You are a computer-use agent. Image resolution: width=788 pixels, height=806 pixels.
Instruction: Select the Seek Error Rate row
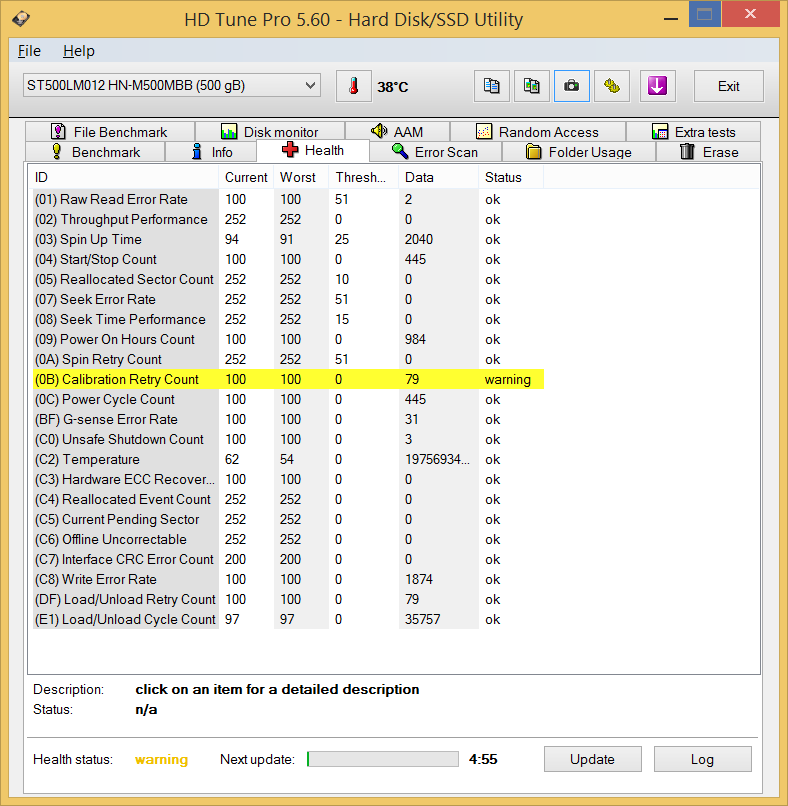click(288, 299)
